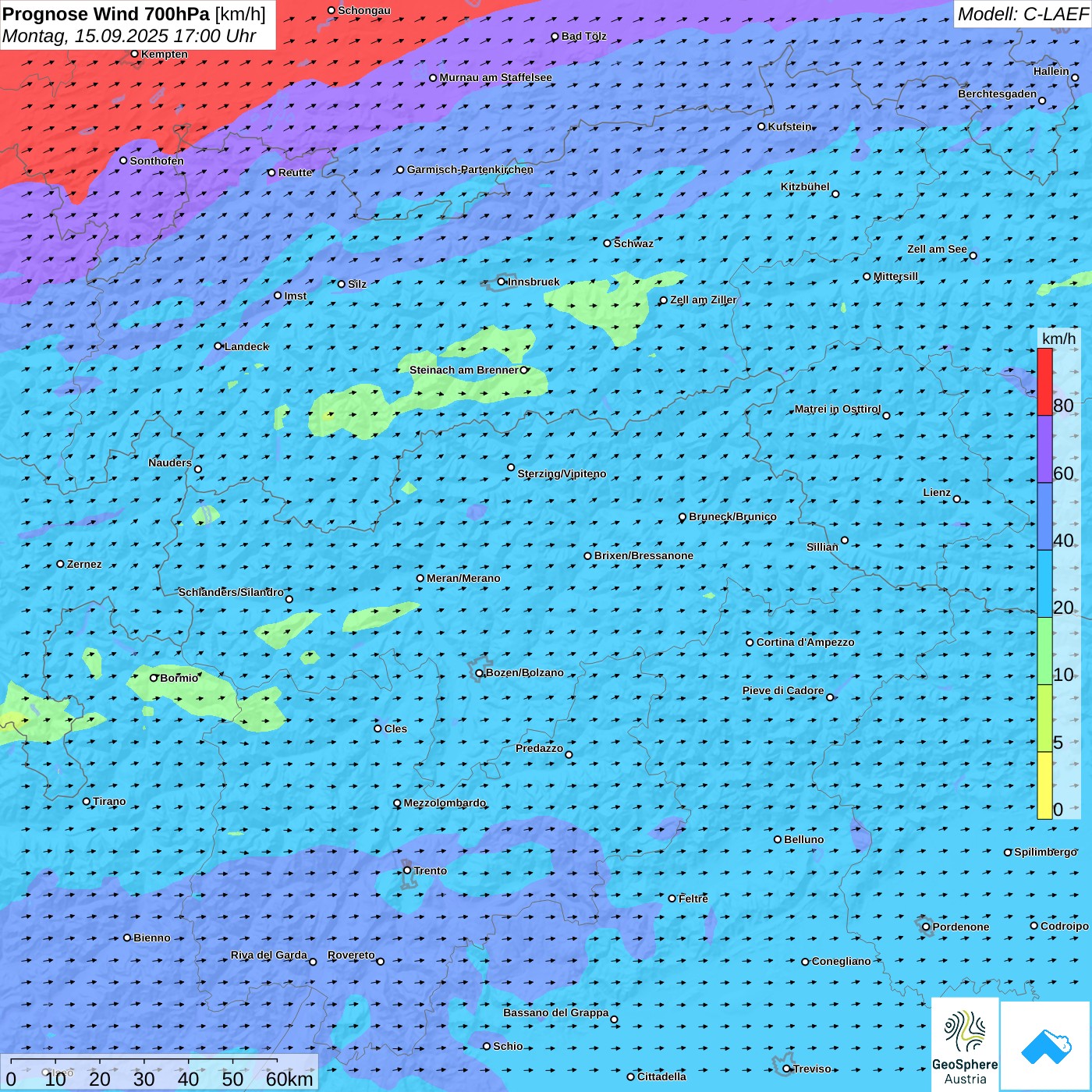
Task: Click the 'Pieve di Cadore' label
Action: [783, 690]
